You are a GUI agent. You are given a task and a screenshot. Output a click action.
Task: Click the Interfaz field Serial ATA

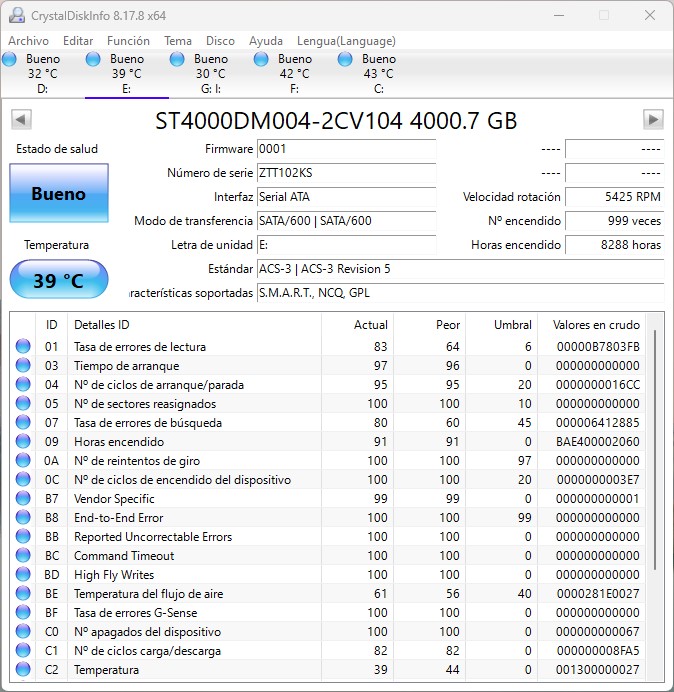pyautogui.click(x=346, y=196)
